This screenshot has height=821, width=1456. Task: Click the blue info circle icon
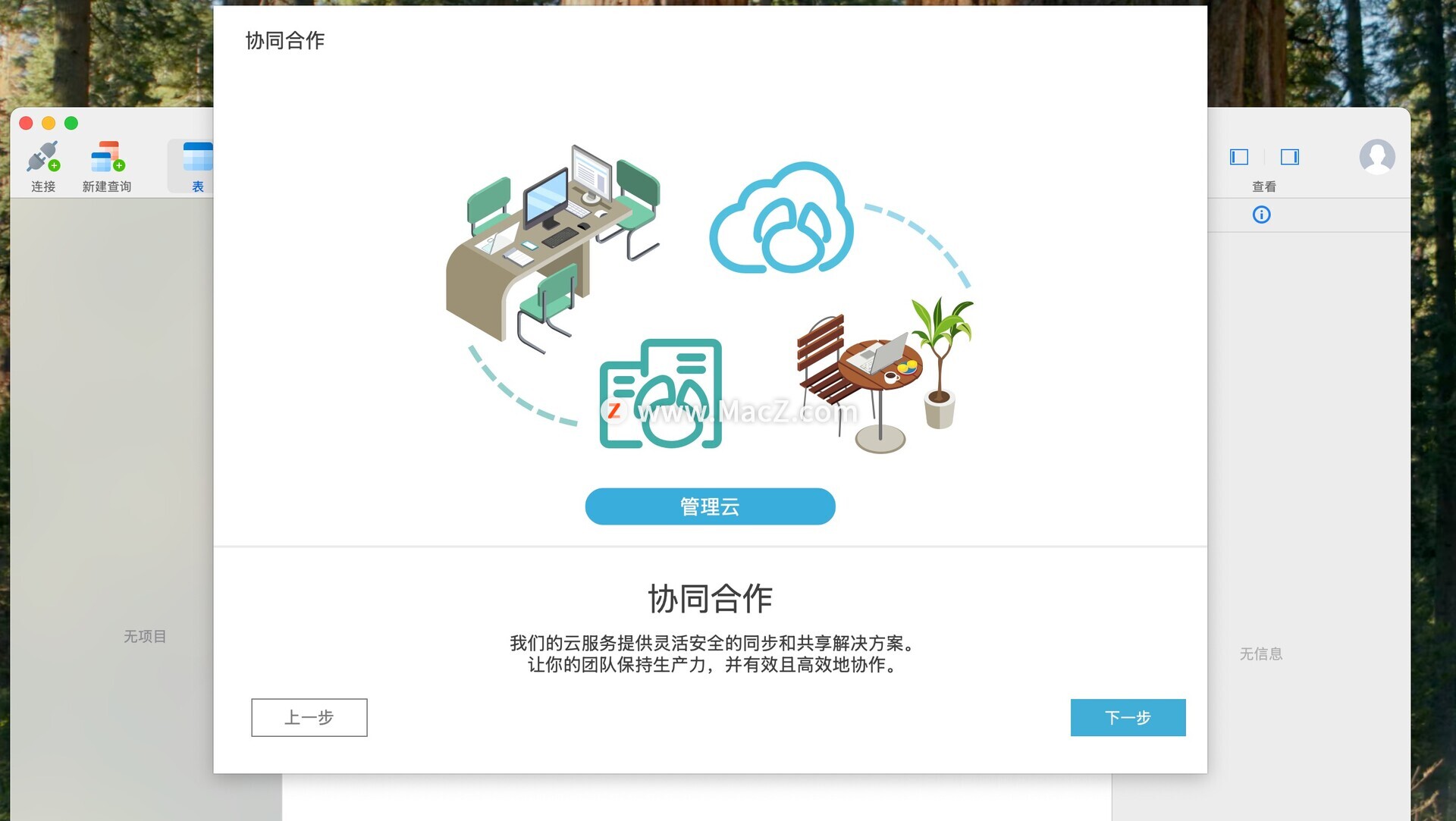pos(1261,215)
